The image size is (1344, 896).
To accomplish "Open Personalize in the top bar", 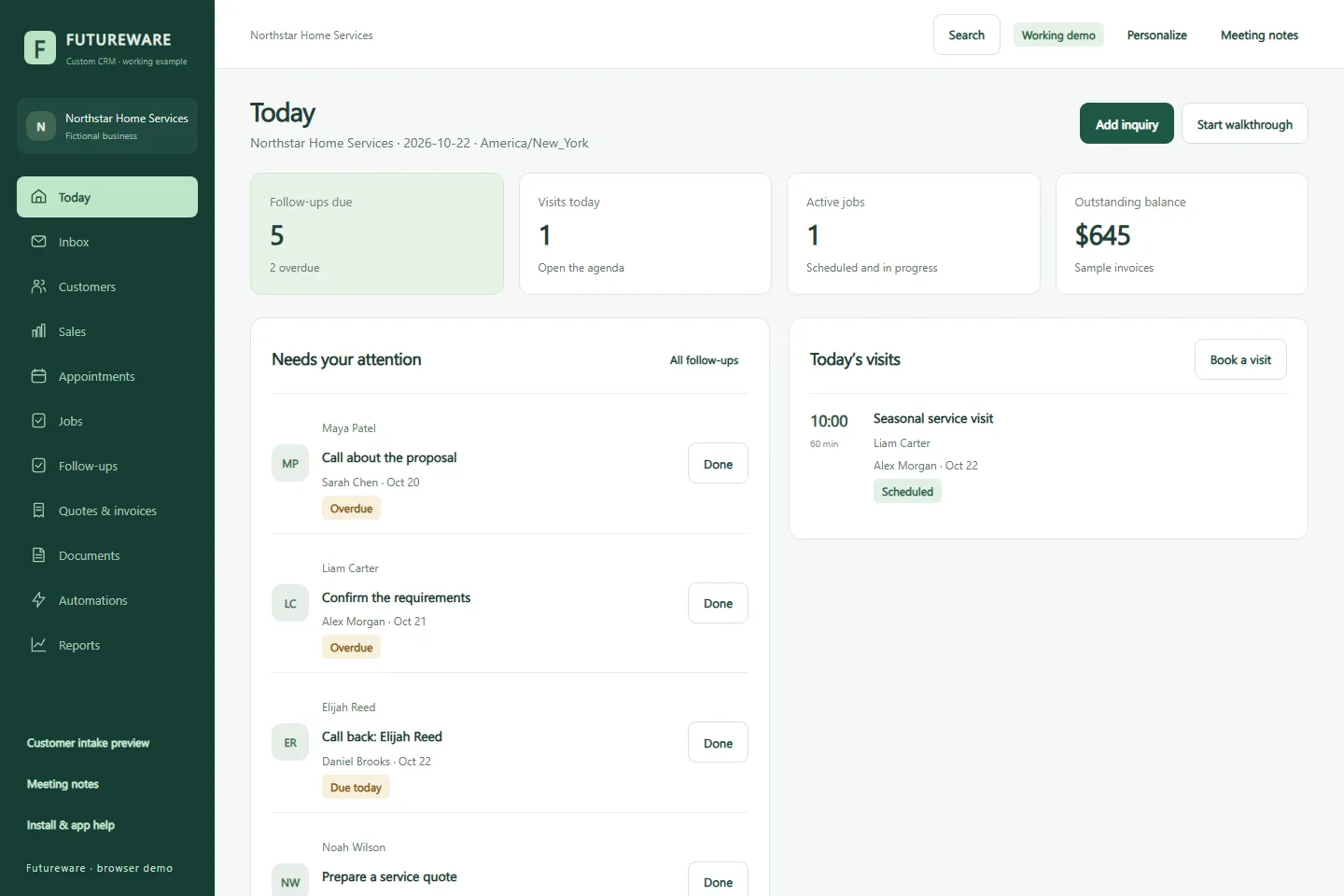I will [x=1157, y=35].
